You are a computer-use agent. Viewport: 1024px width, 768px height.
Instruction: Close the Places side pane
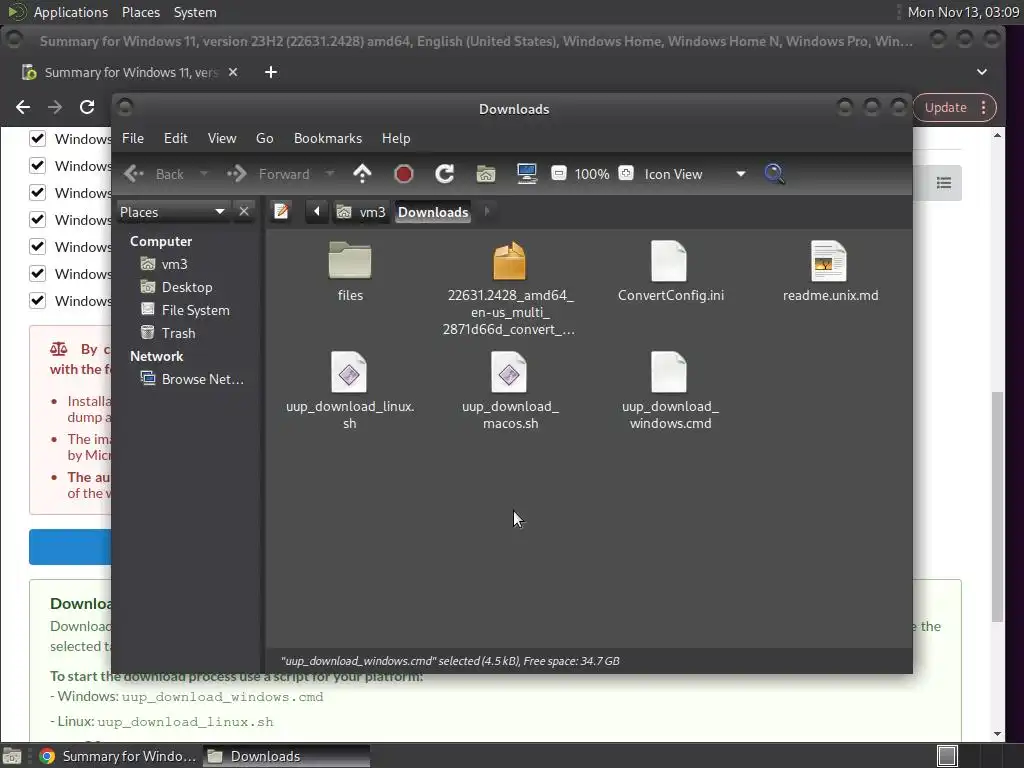[x=244, y=212]
